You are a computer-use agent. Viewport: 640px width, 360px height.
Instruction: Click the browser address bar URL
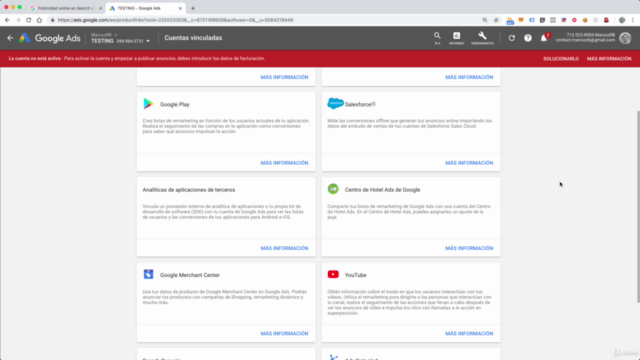[x=176, y=20]
